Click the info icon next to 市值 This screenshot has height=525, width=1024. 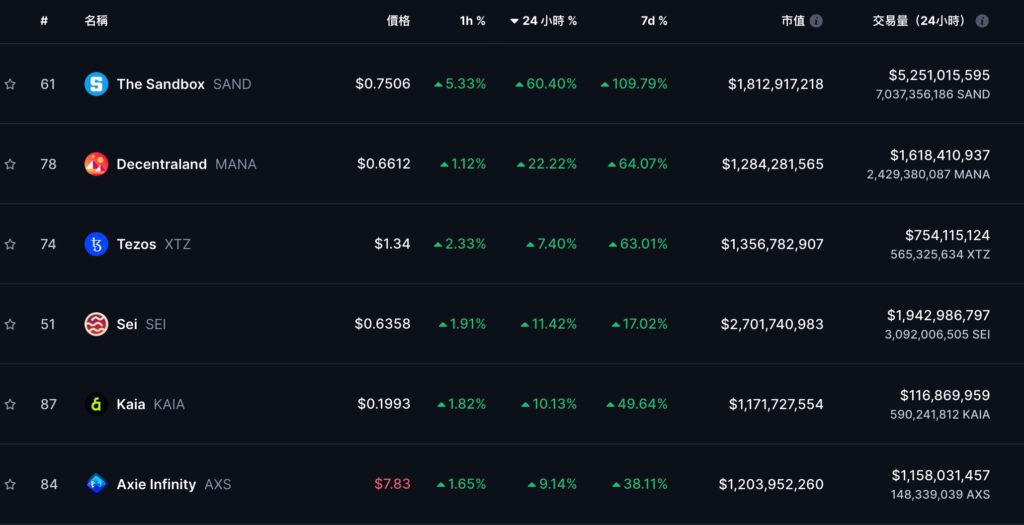(817, 21)
